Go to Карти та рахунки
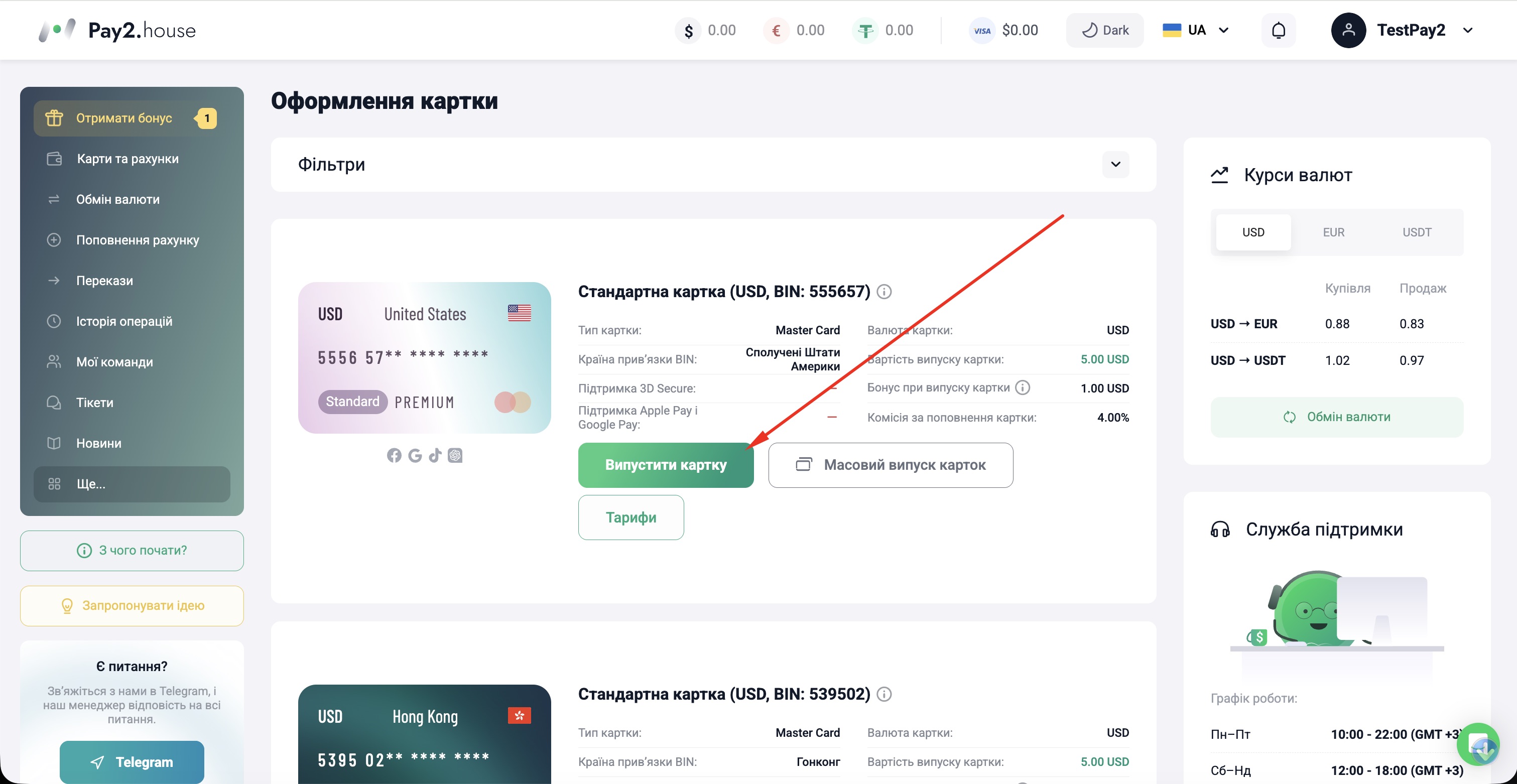The width and height of the screenshot is (1517, 784). coord(132,159)
